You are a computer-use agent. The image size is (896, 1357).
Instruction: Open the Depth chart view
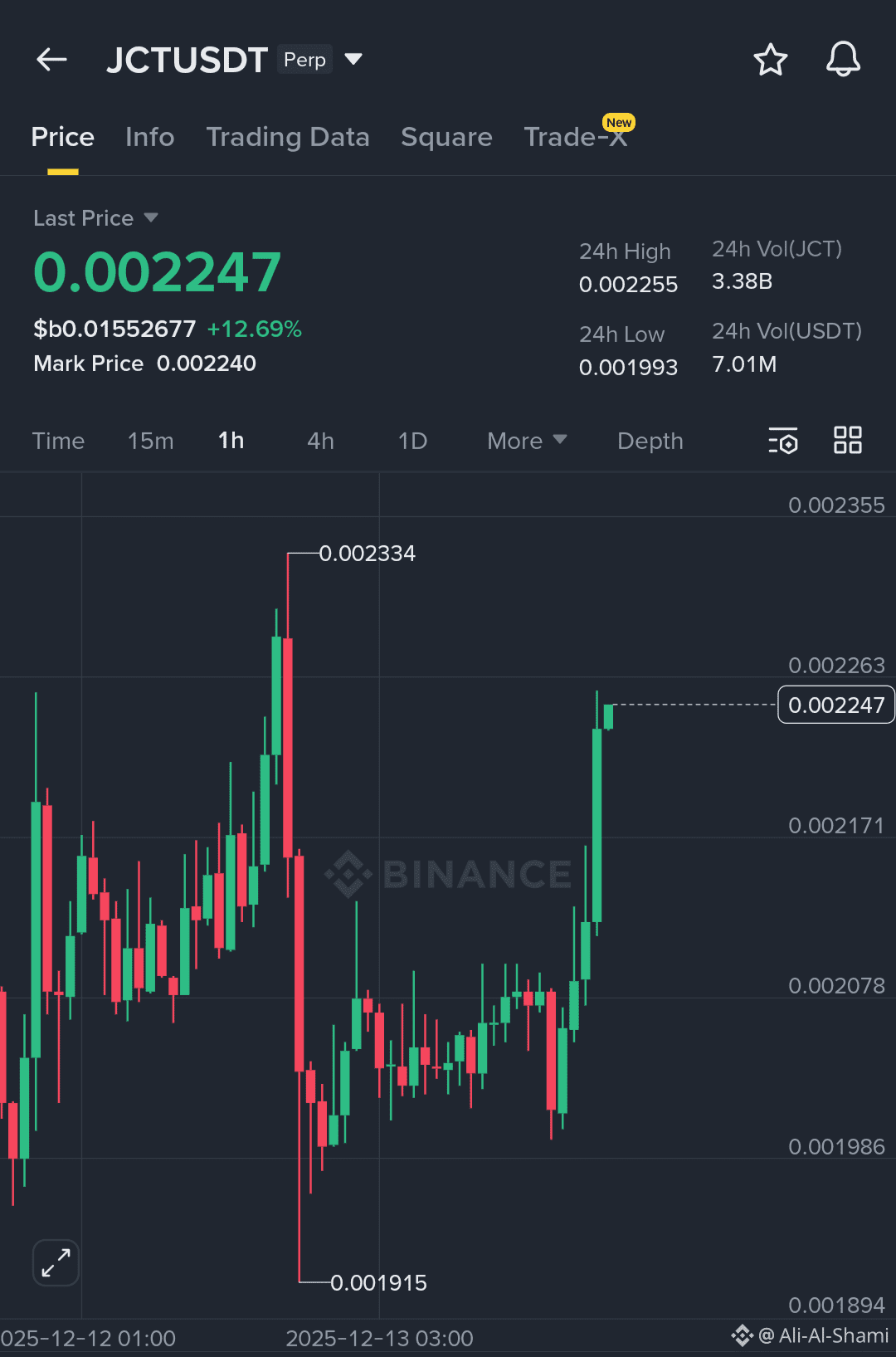pyautogui.click(x=650, y=441)
